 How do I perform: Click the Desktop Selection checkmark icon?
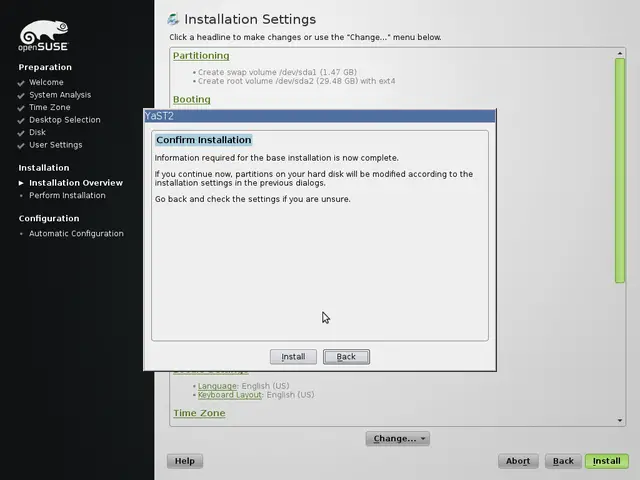click(x=21, y=121)
